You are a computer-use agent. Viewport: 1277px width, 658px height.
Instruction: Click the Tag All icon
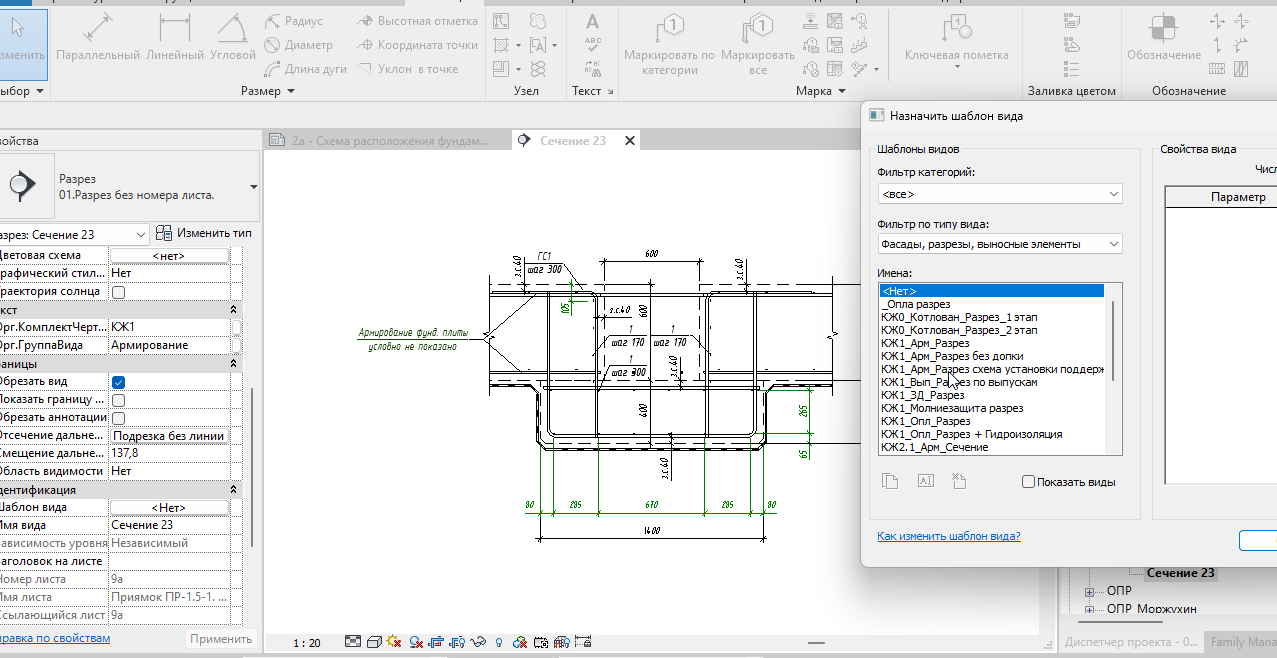click(x=757, y=45)
